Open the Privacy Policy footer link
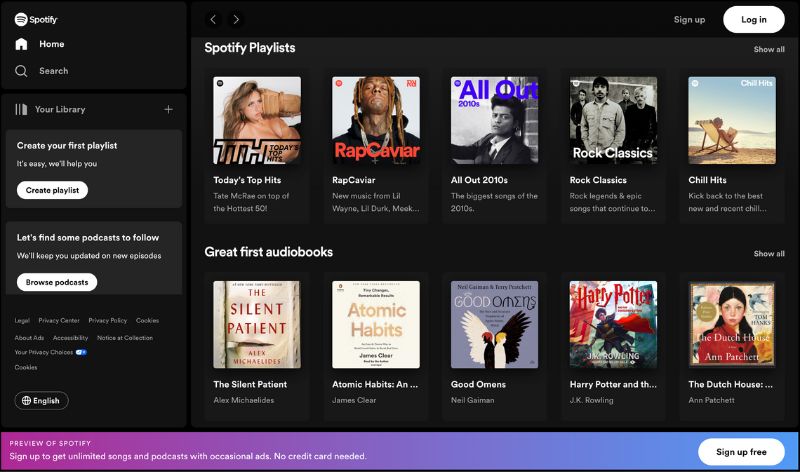The image size is (800, 472). coord(108,320)
